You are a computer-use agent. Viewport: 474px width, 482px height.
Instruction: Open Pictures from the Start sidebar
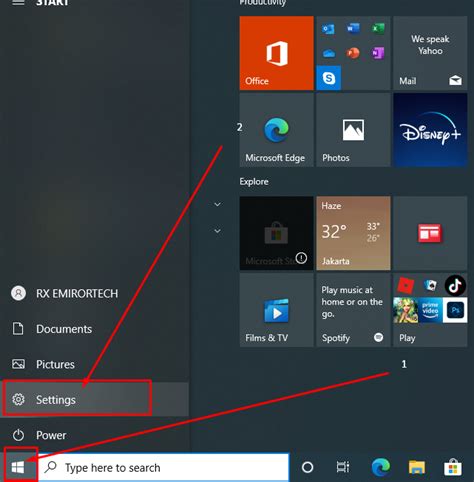[x=95, y=364]
